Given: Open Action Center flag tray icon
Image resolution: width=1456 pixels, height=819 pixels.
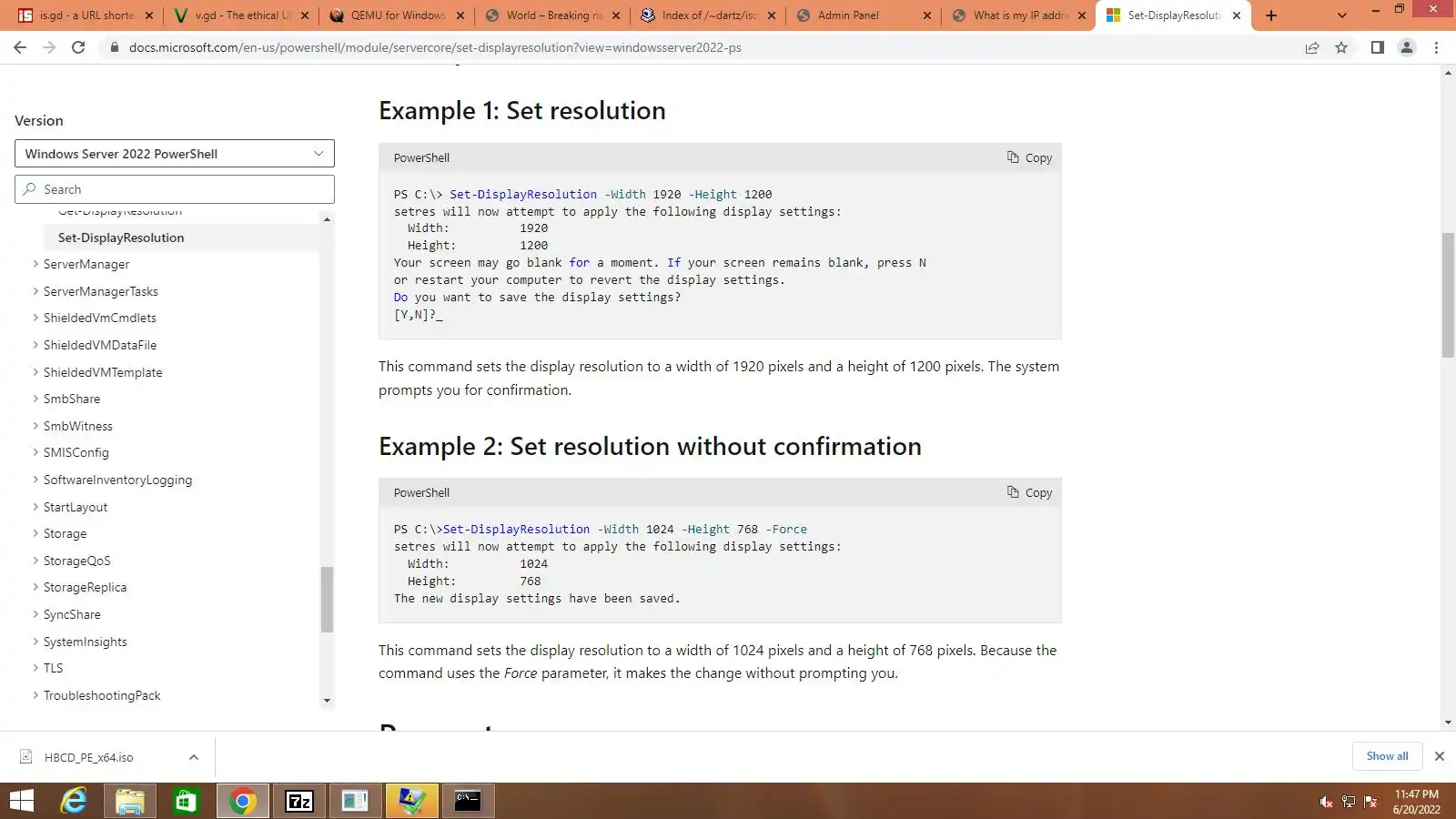Looking at the screenshot, I should (1370, 802).
